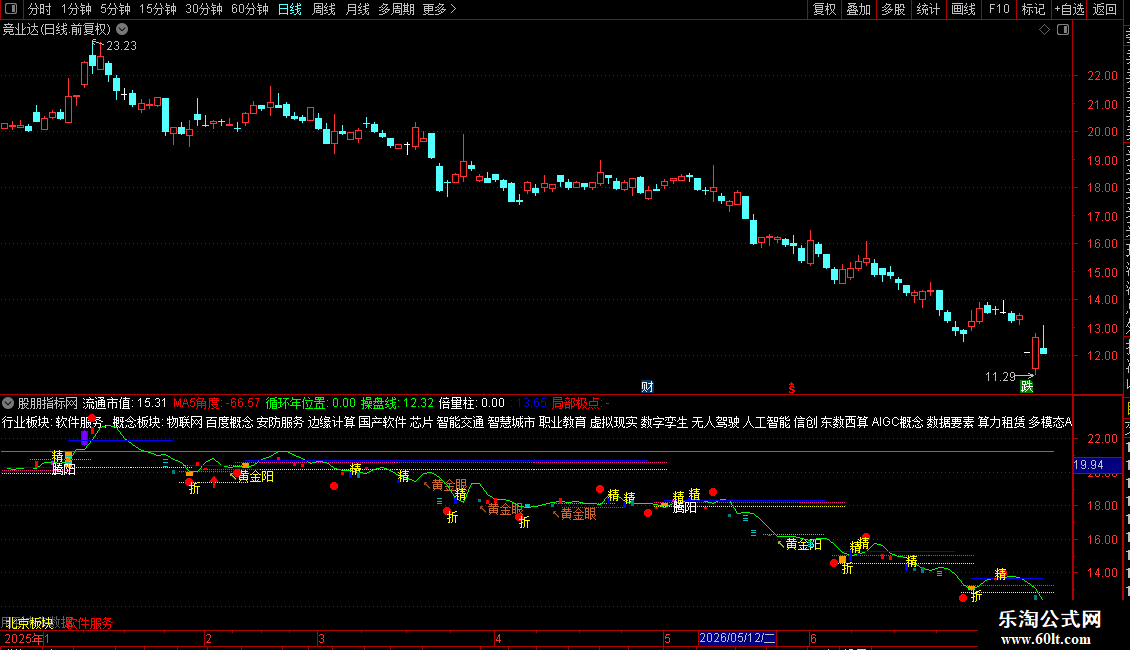Add stock via +自选 button

[x=1069, y=9]
